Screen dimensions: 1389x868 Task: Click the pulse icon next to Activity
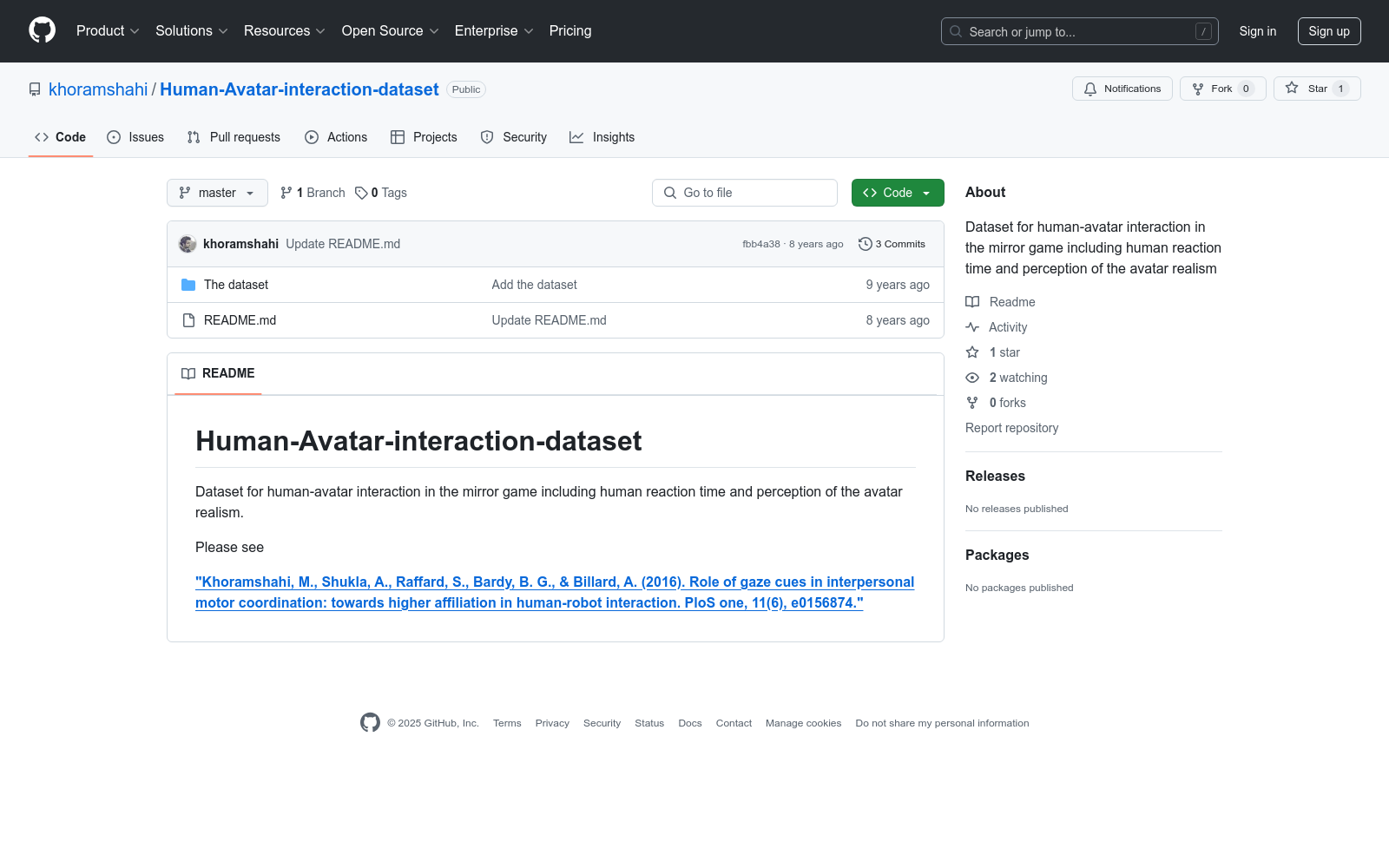coord(972,327)
